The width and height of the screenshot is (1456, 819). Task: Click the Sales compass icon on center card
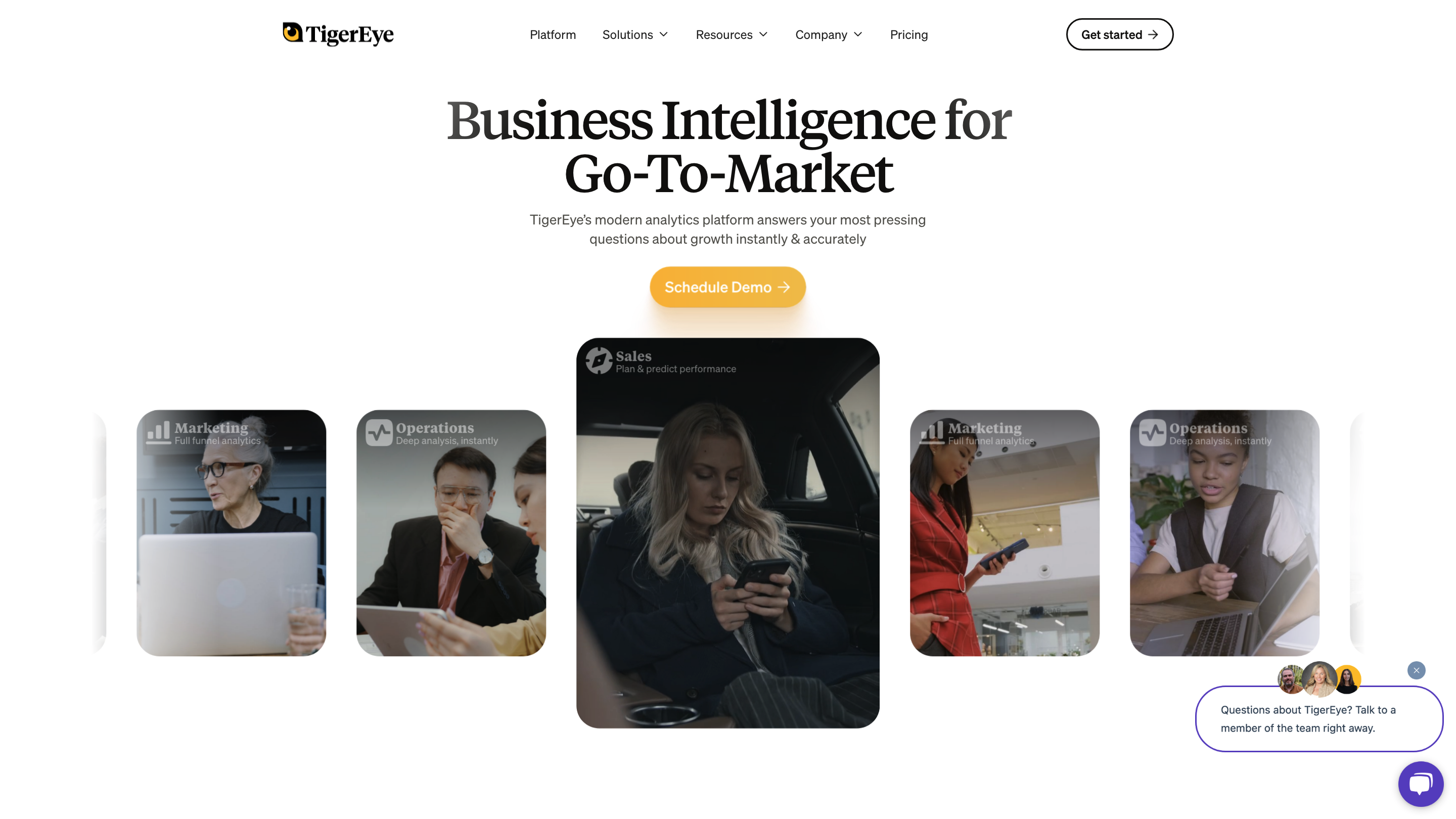(x=599, y=360)
